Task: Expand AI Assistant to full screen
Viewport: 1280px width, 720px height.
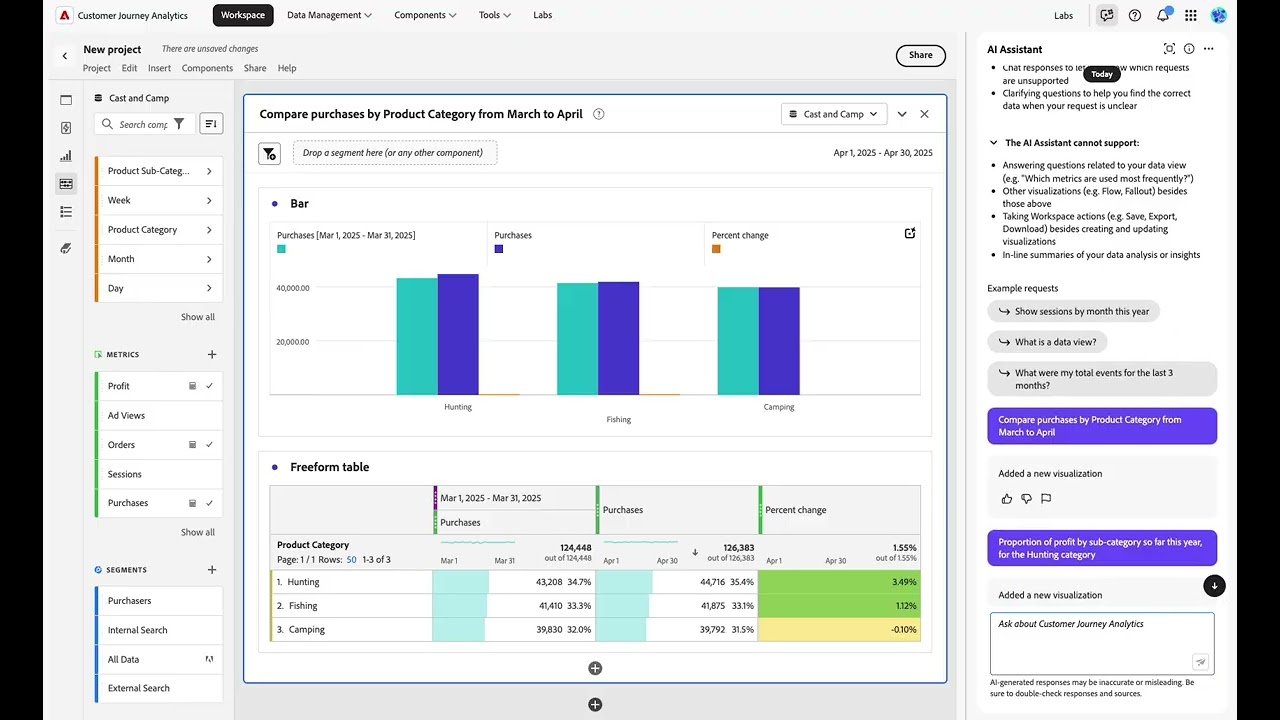Action: point(1169,49)
